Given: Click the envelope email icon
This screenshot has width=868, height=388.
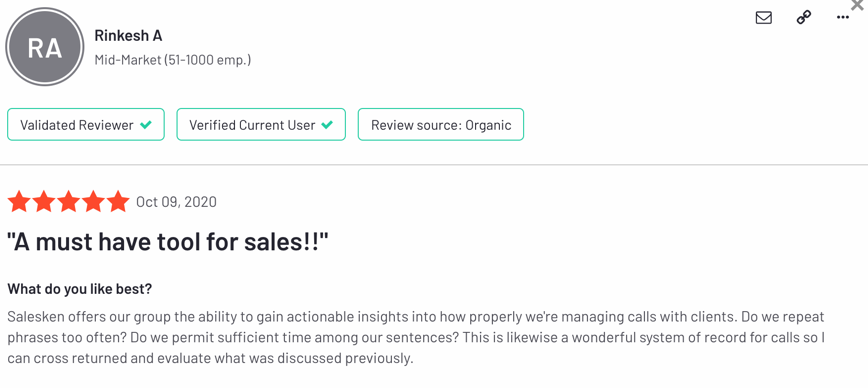Looking at the screenshot, I should click(763, 18).
